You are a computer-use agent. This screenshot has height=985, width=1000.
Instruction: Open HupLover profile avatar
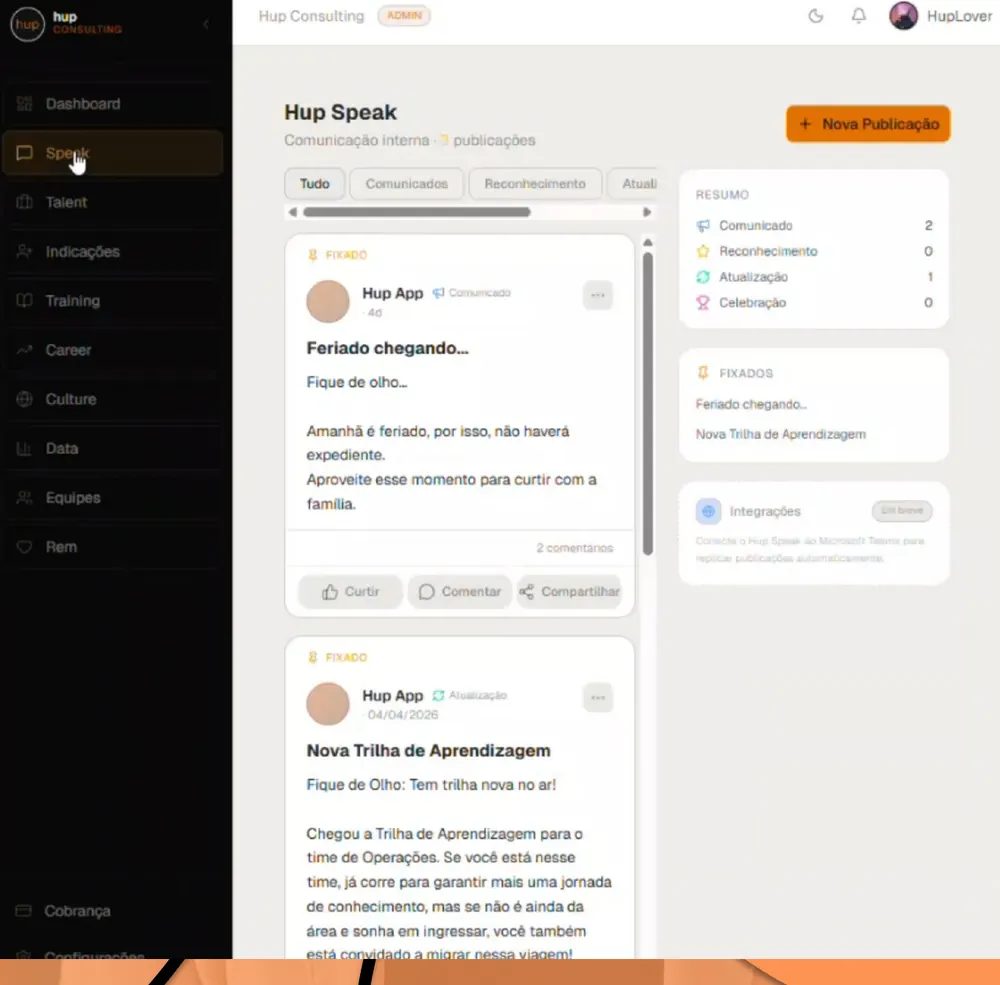pos(904,16)
